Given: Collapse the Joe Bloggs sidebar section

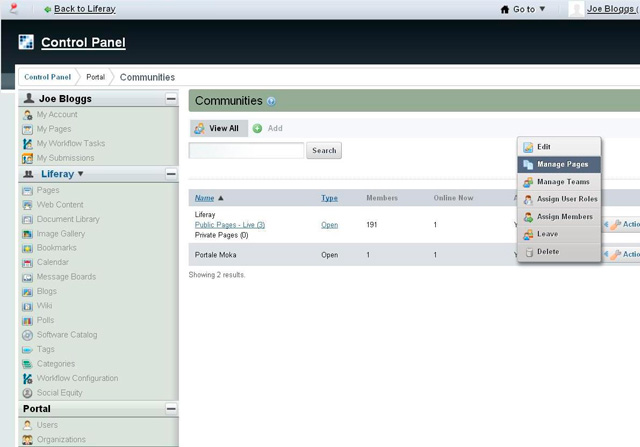Looking at the screenshot, I should coord(171,98).
